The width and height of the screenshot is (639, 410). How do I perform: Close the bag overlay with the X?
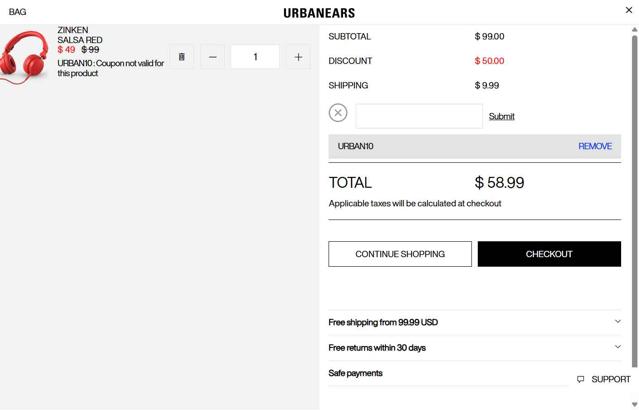click(x=629, y=10)
